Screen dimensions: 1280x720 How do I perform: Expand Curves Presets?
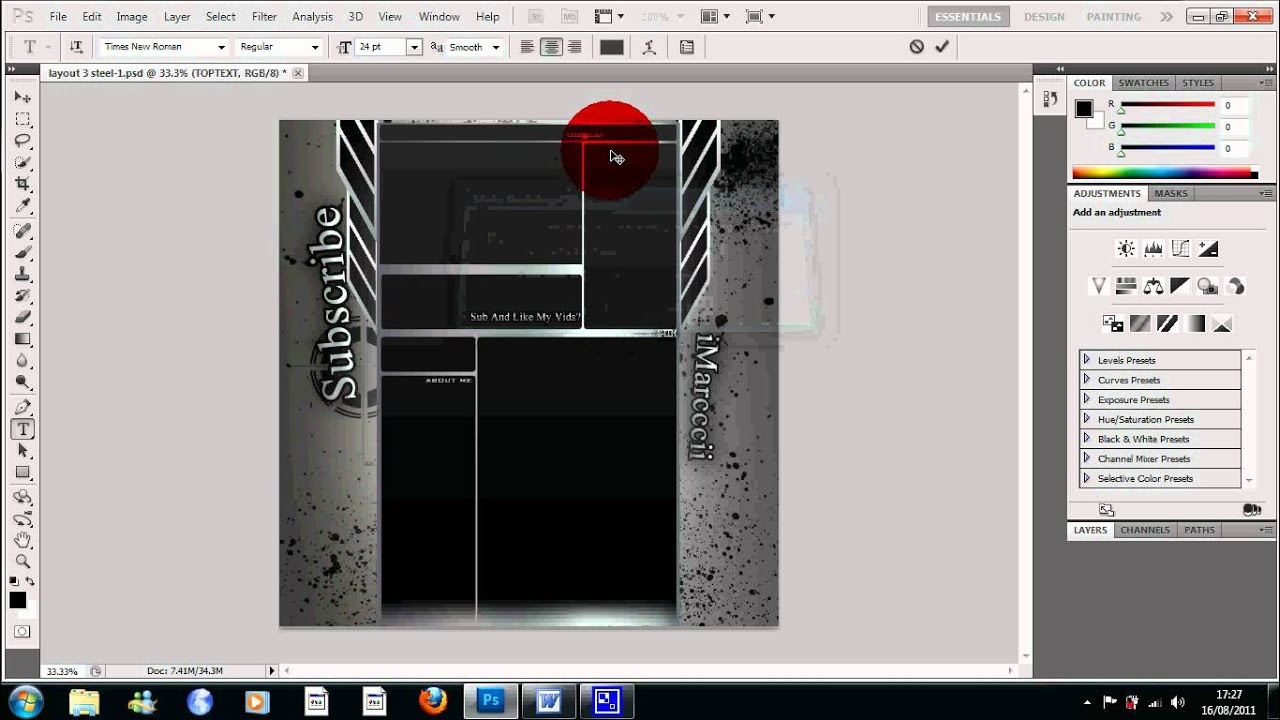(1087, 380)
